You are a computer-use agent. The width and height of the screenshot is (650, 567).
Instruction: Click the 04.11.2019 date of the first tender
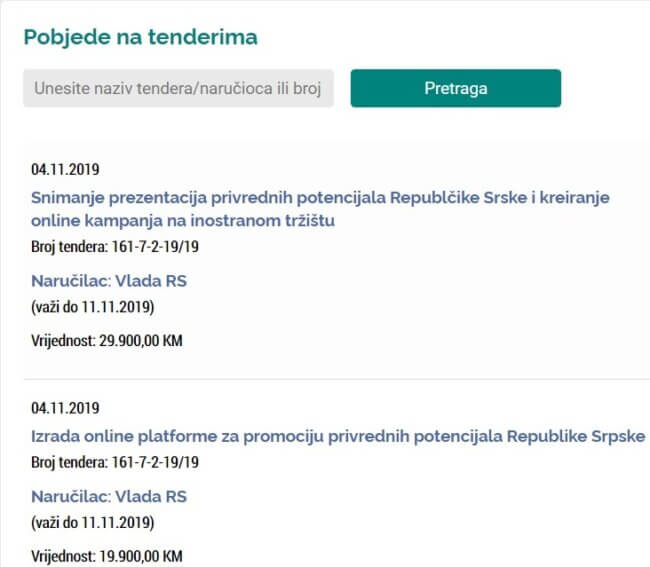(x=65, y=169)
